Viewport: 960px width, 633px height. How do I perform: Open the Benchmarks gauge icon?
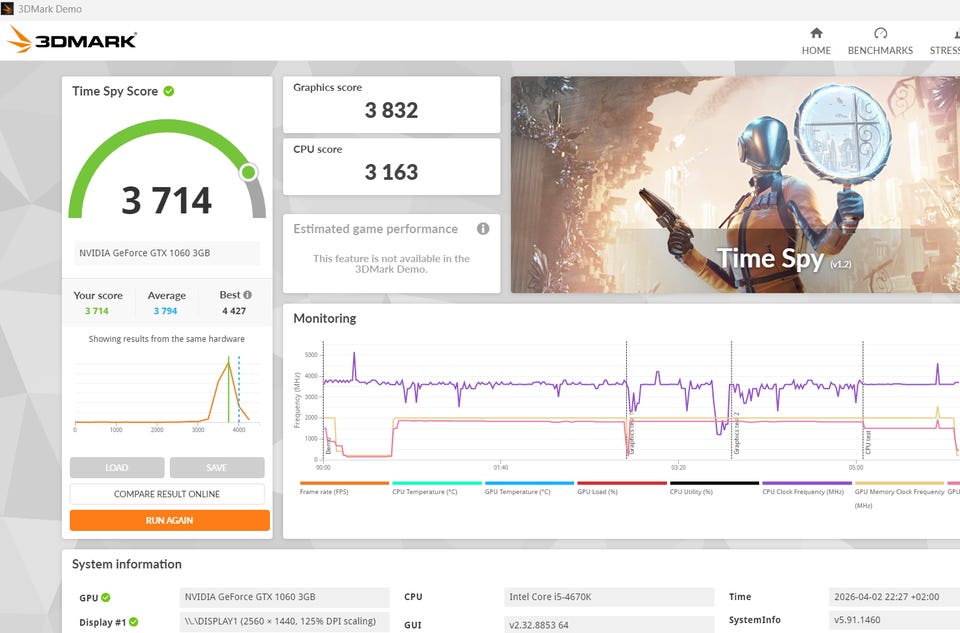pyautogui.click(x=880, y=33)
